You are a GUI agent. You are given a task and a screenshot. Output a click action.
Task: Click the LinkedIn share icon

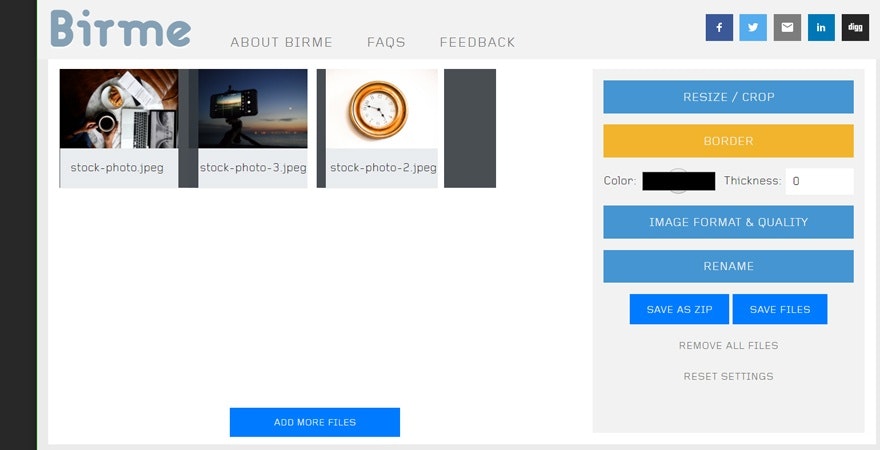coord(821,27)
